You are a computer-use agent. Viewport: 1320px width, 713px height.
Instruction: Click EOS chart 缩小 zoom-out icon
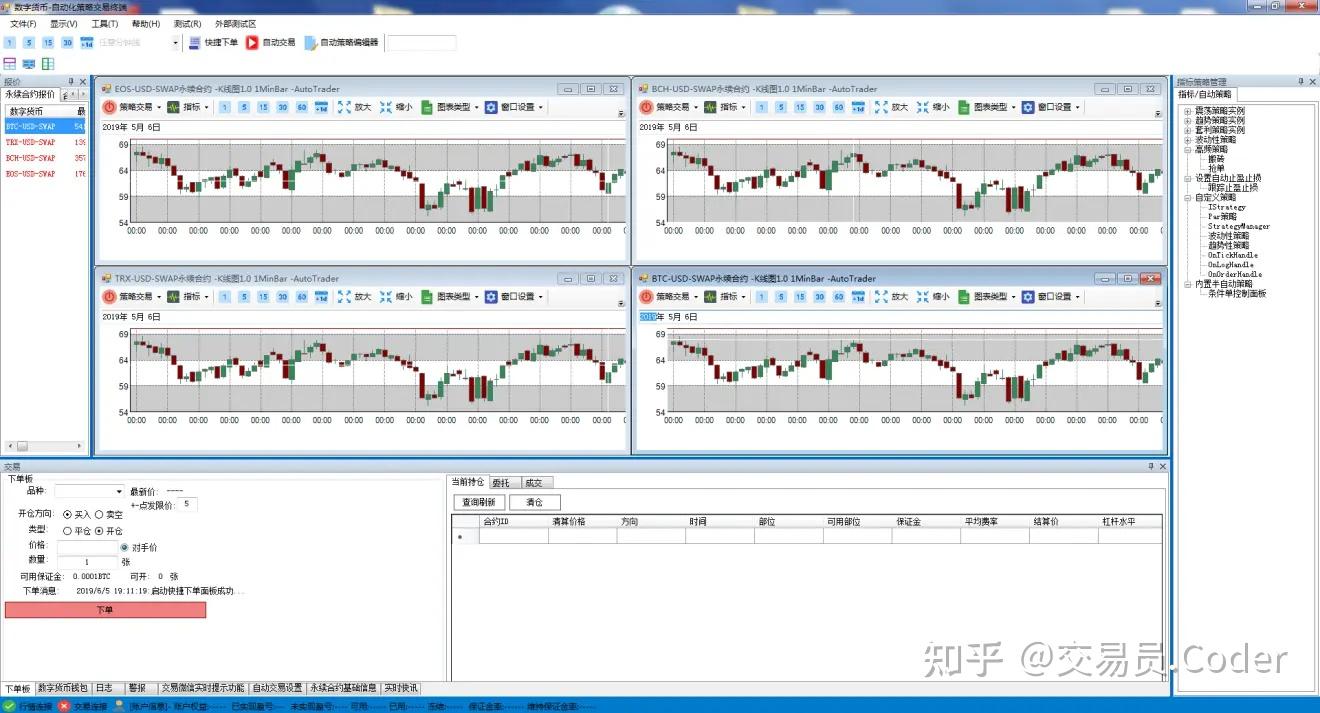tap(385, 107)
